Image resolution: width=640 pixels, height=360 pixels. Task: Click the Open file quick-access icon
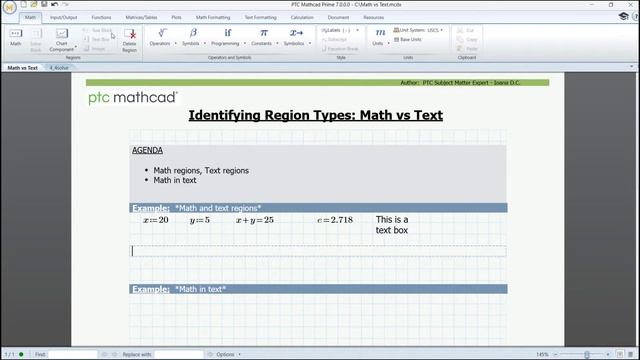click(x=33, y=4)
